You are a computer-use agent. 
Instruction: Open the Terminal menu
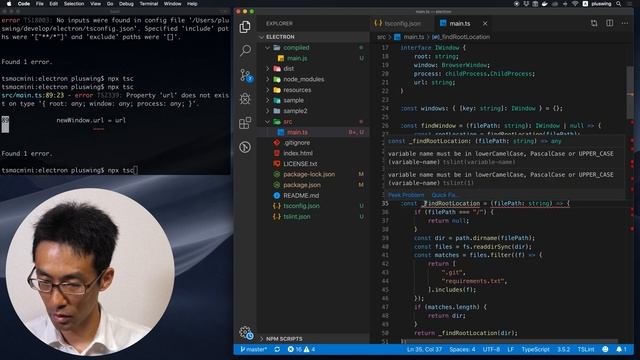coord(149,4)
